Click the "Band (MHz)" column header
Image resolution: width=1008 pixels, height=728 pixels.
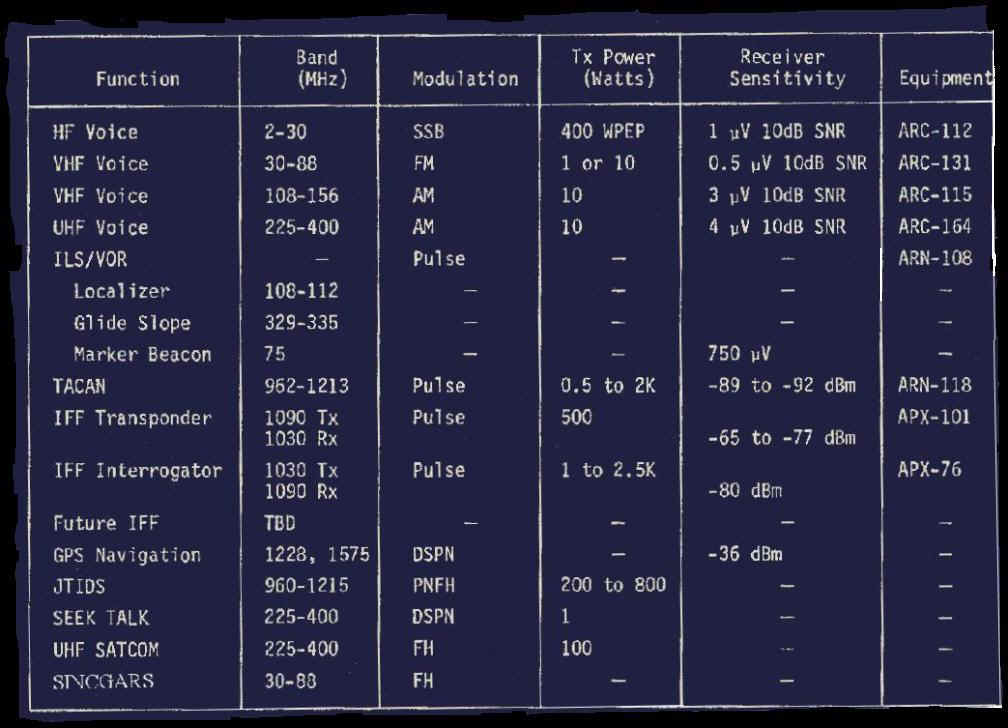pyautogui.click(x=321, y=68)
